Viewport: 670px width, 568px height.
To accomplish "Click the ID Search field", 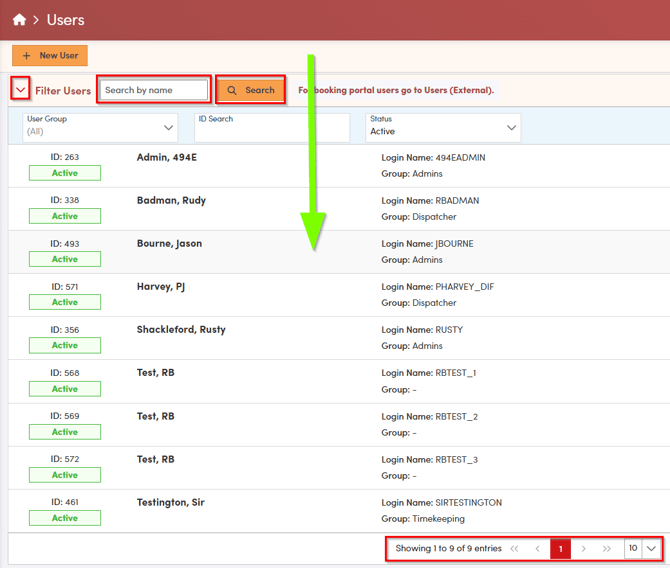I will 271,127.
